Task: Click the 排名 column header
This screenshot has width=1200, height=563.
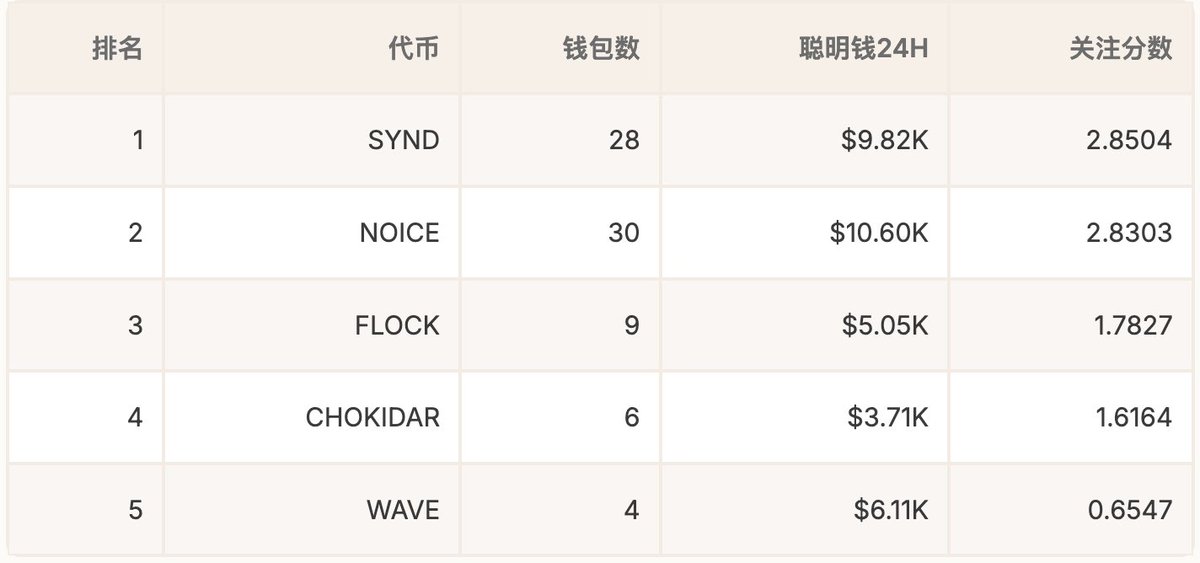Action: coord(117,48)
